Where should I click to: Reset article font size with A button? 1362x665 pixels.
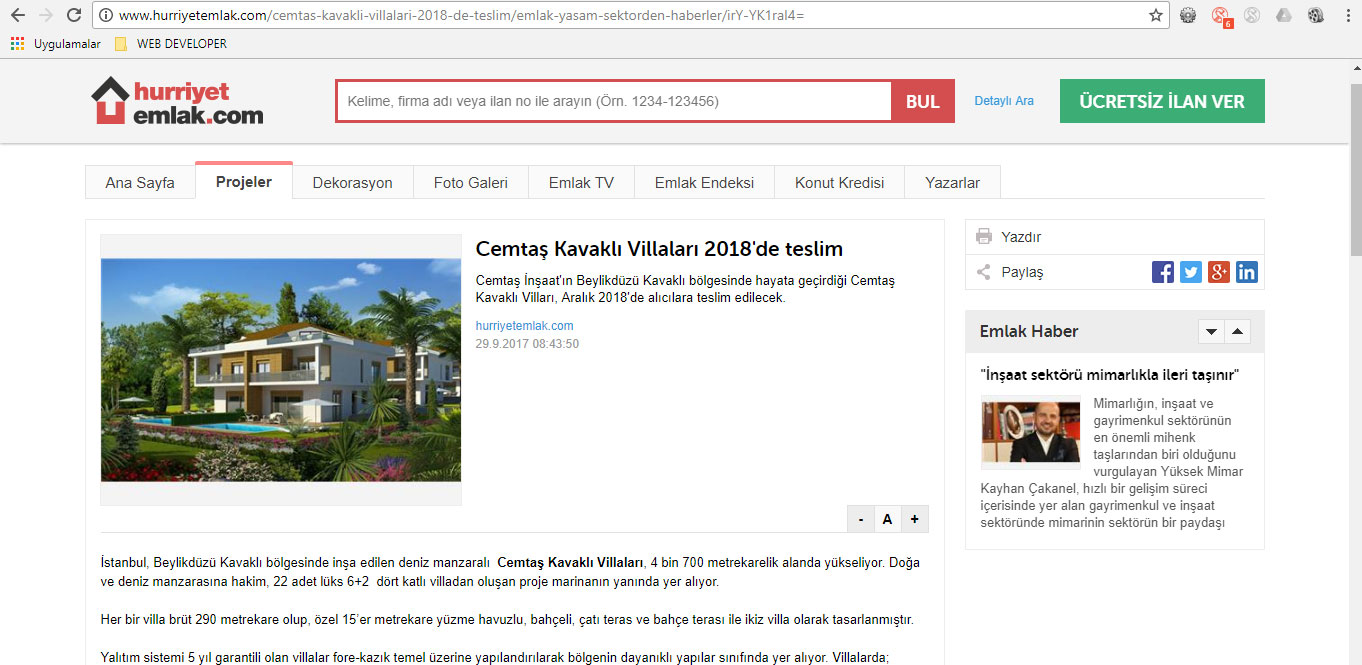[887, 519]
